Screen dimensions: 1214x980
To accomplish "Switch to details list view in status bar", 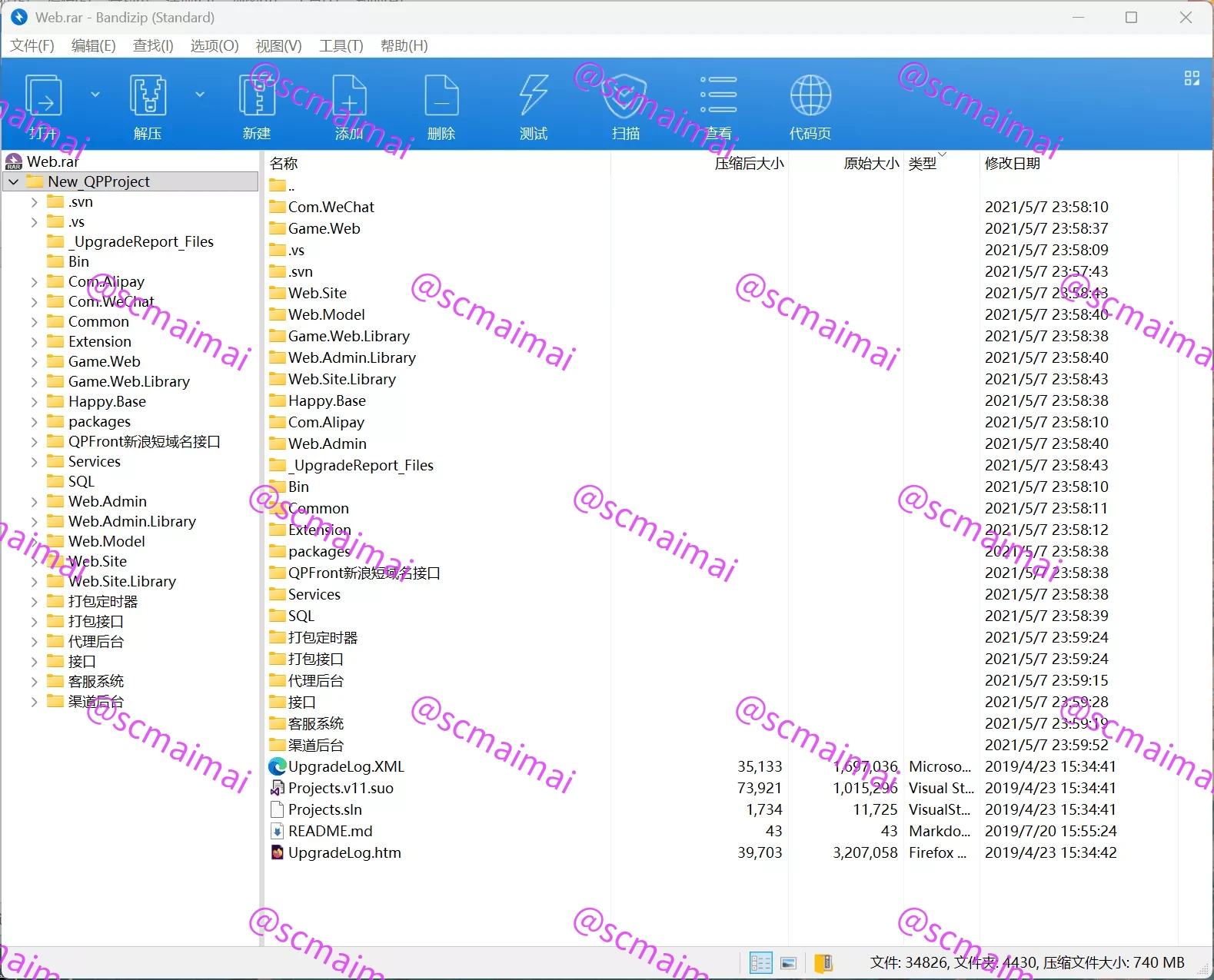I will coord(760,962).
